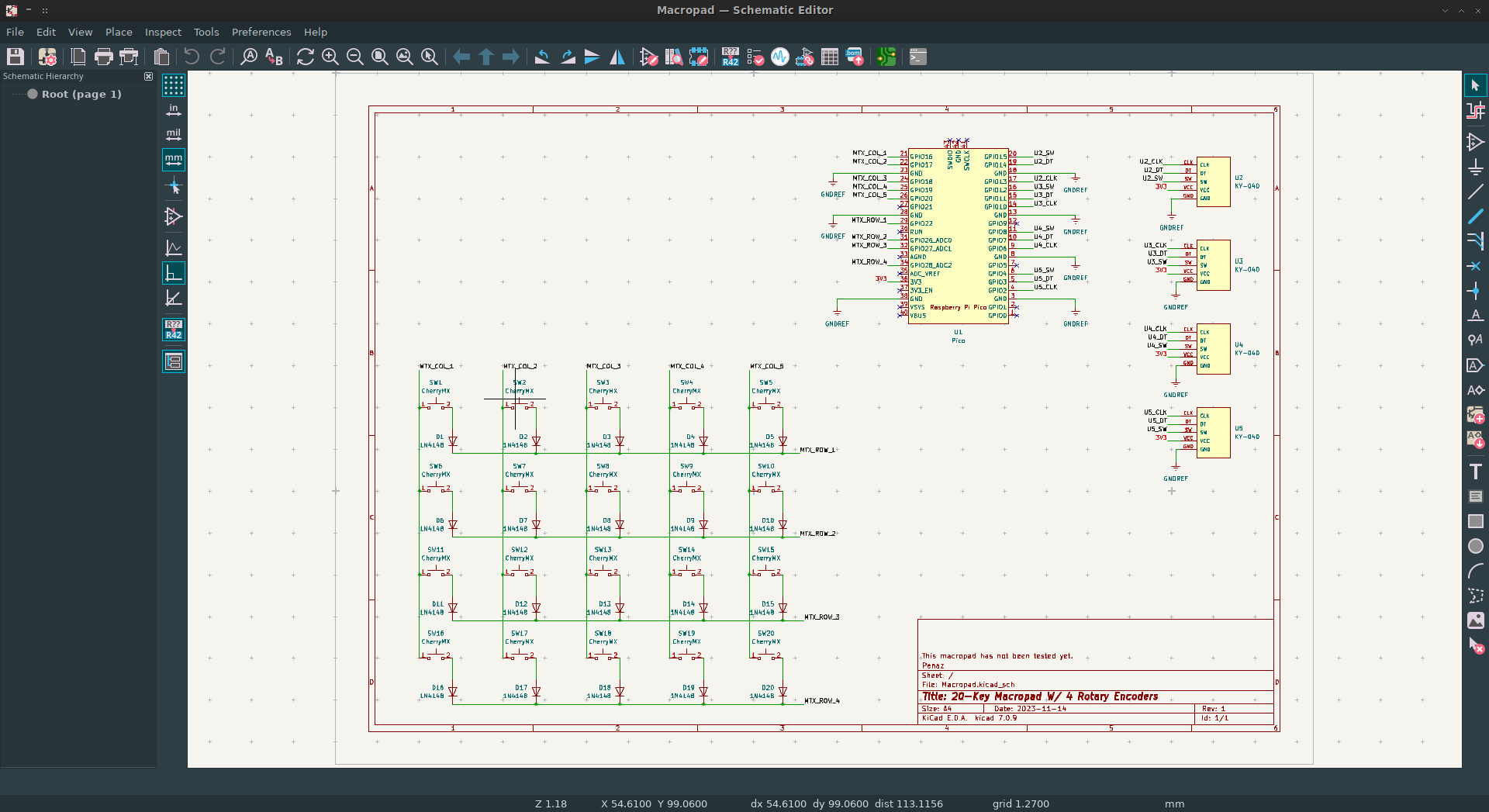Zoom out of the schematic
The image size is (1489, 812).
pyautogui.click(x=355, y=57)
